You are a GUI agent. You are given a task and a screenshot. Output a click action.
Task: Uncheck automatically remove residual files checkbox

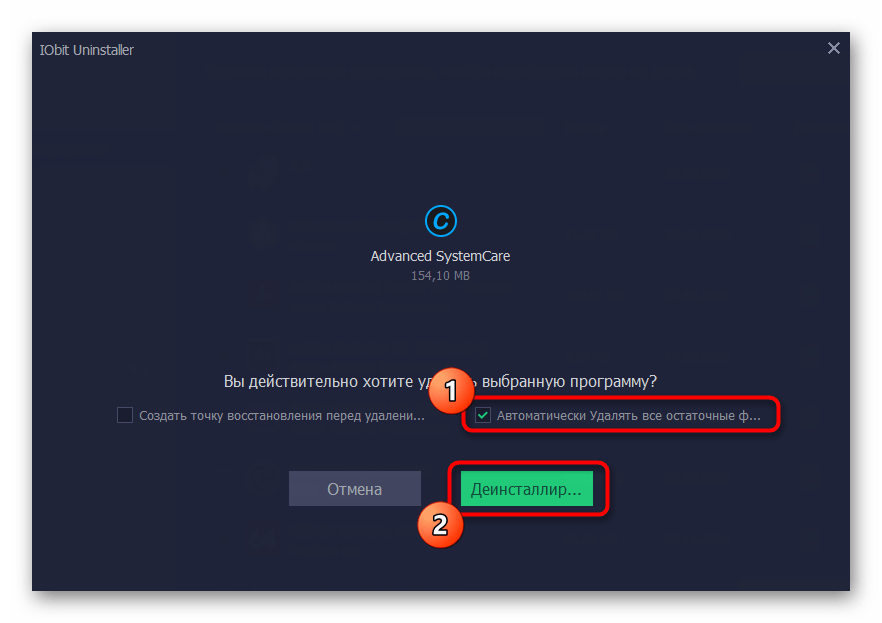tap(483, 415)
